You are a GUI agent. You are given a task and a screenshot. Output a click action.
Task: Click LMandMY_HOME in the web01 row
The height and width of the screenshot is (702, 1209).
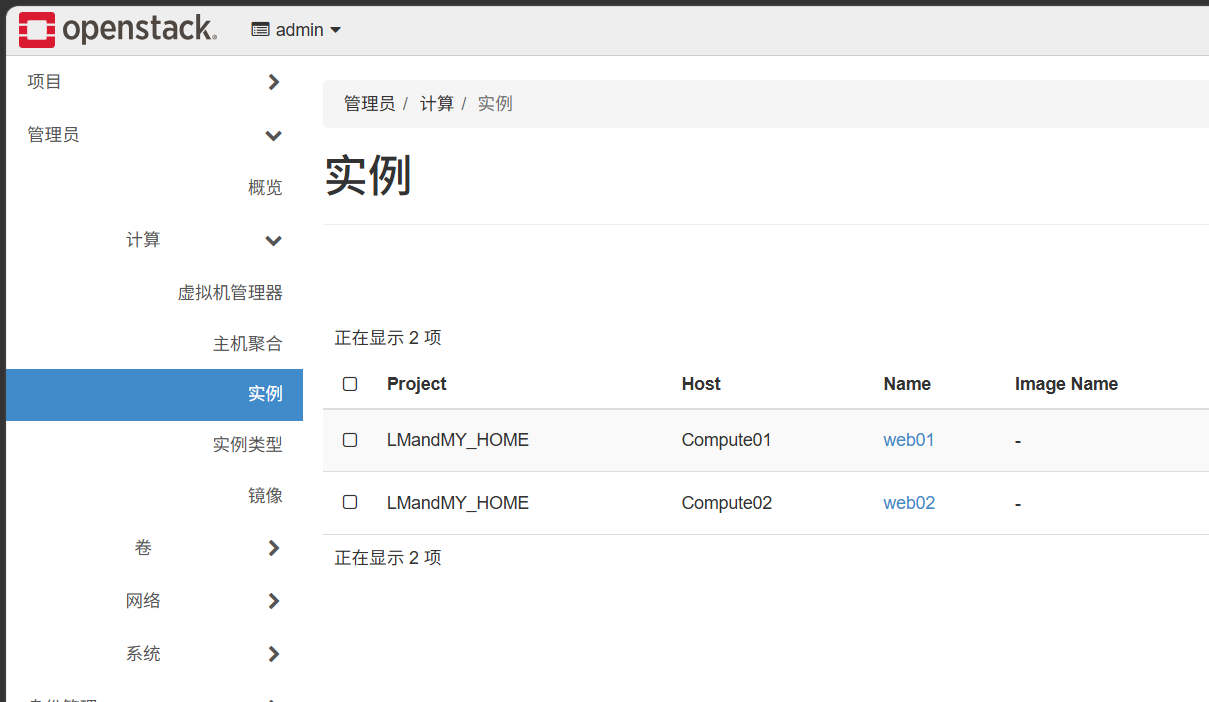(458, 440)
